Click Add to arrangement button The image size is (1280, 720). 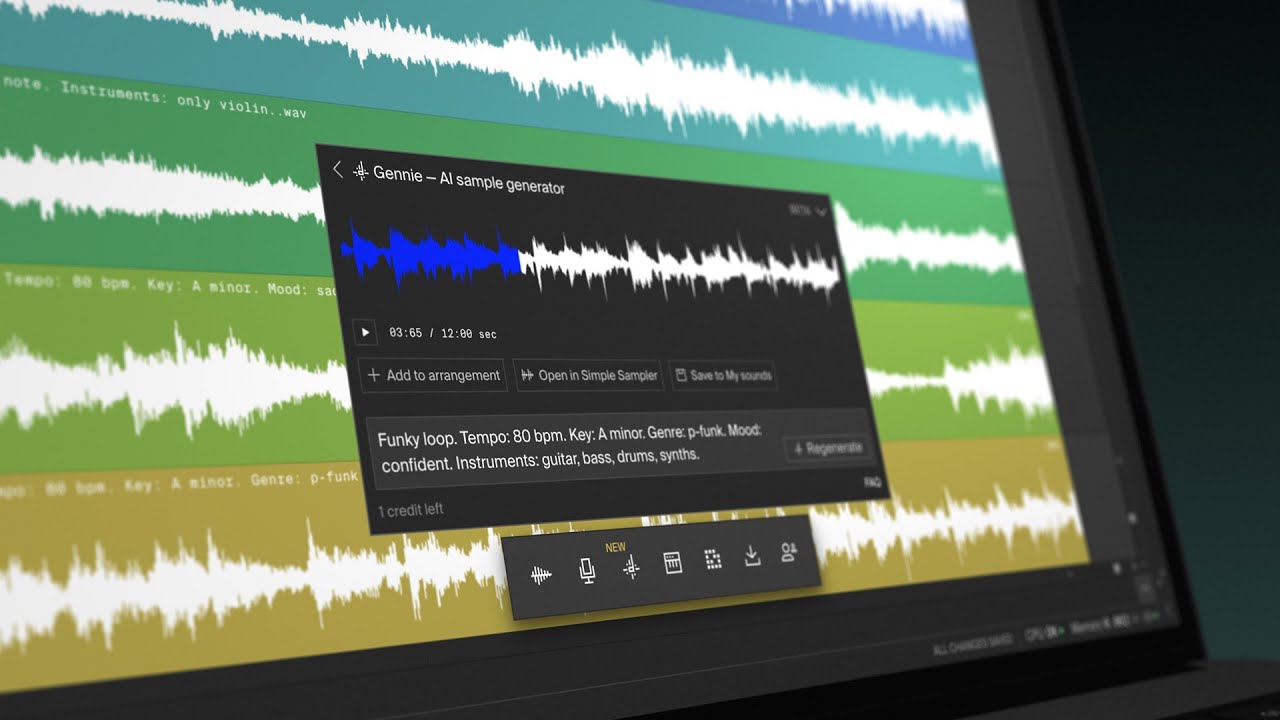tap(433, 375)
